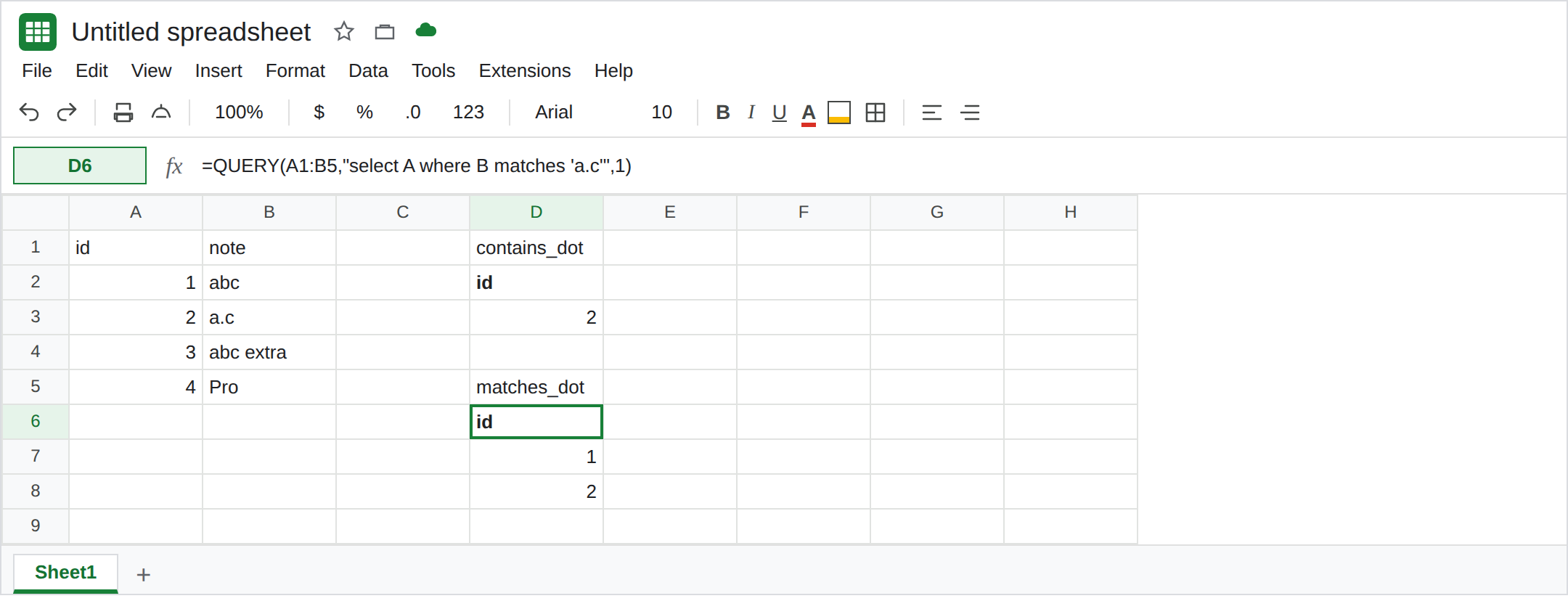Open horizontal align options

[931, 113]
